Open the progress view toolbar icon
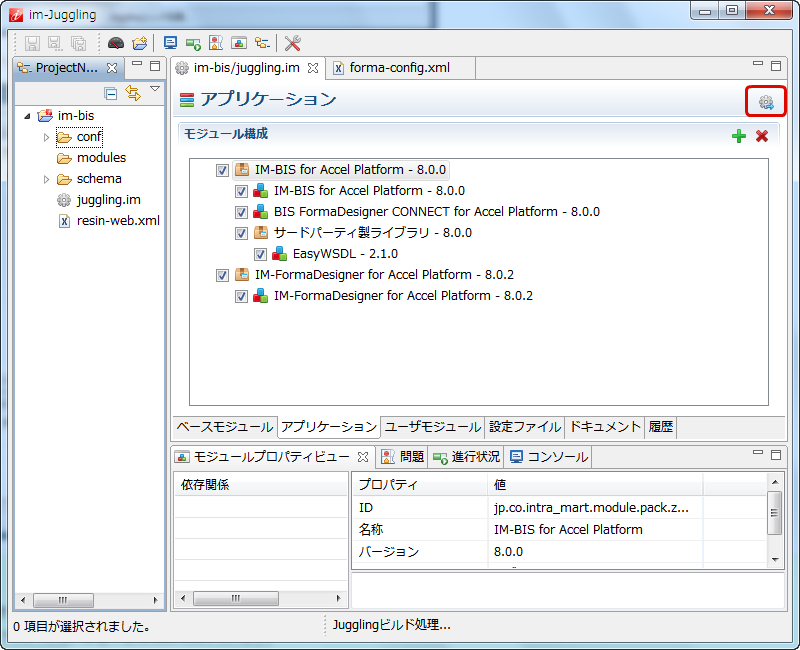 [193, 43]
